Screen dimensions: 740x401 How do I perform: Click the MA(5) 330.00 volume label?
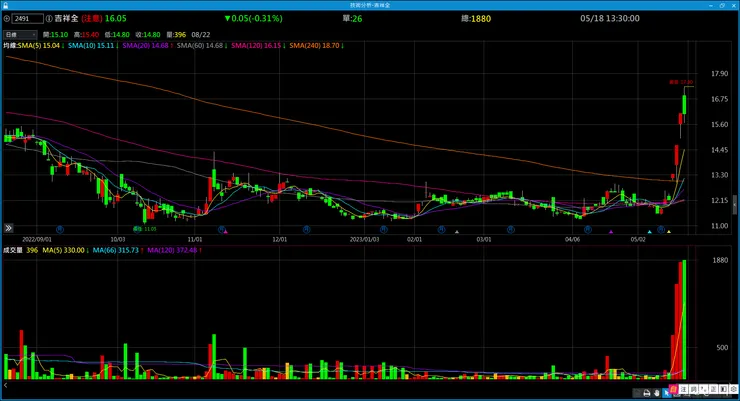[x=66, y=251]
